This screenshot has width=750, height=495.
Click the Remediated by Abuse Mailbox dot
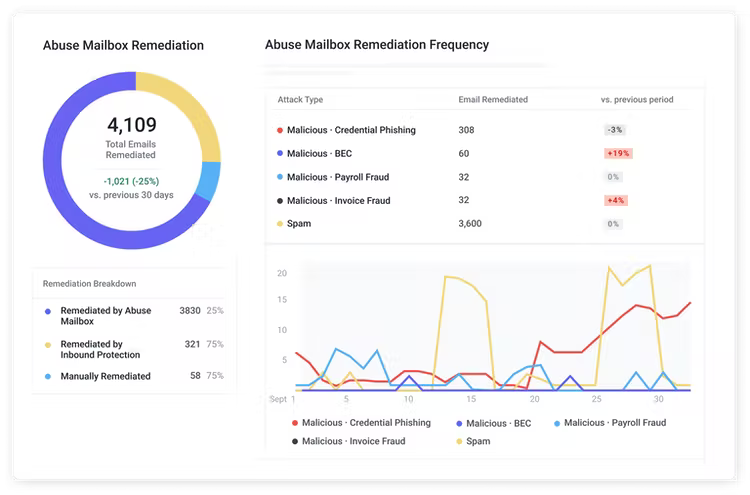(x=48, y=311)
